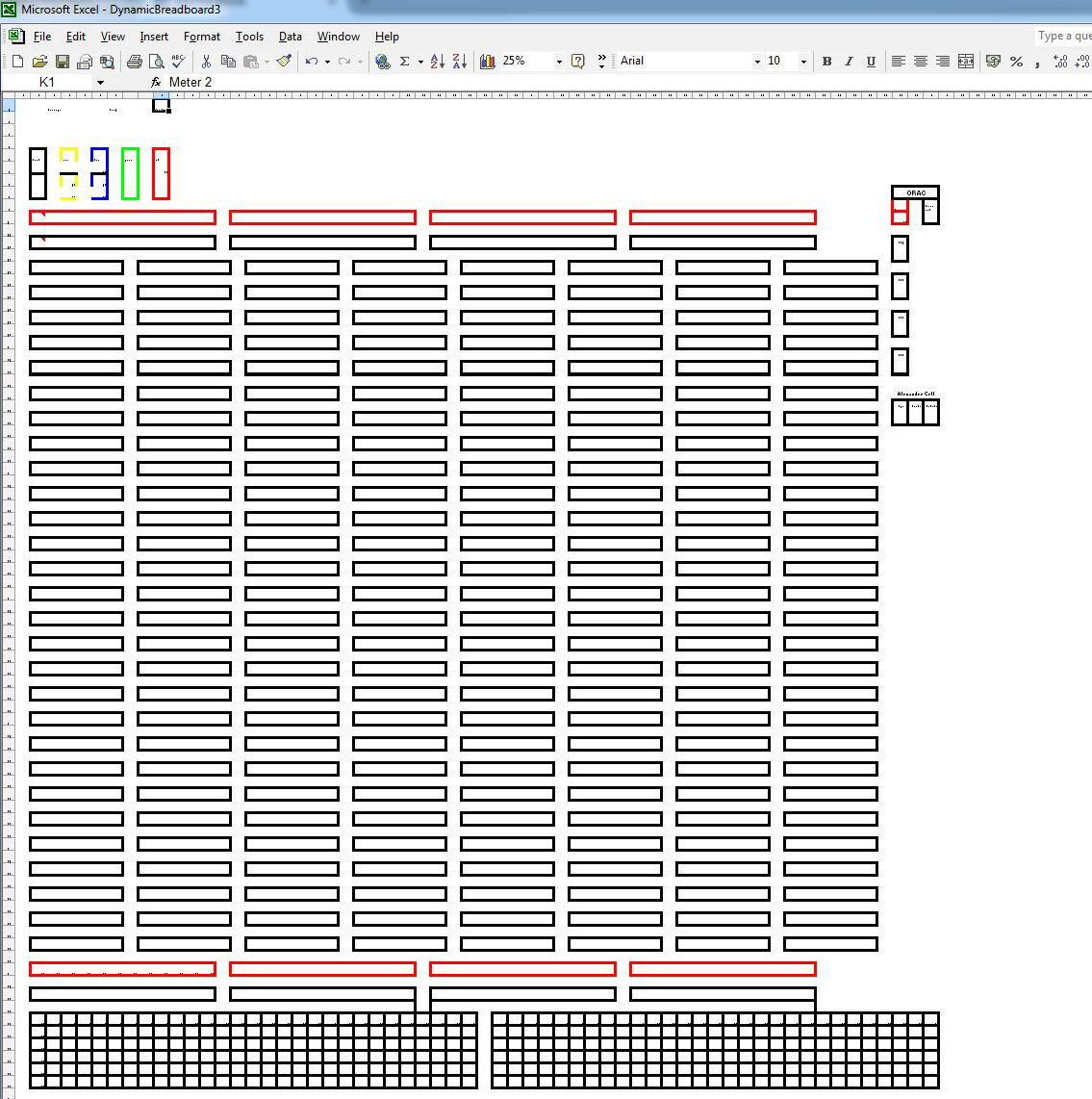
Task: Click the Merge and Center icon
Action: pyautogui.click(x=966, y=62)
